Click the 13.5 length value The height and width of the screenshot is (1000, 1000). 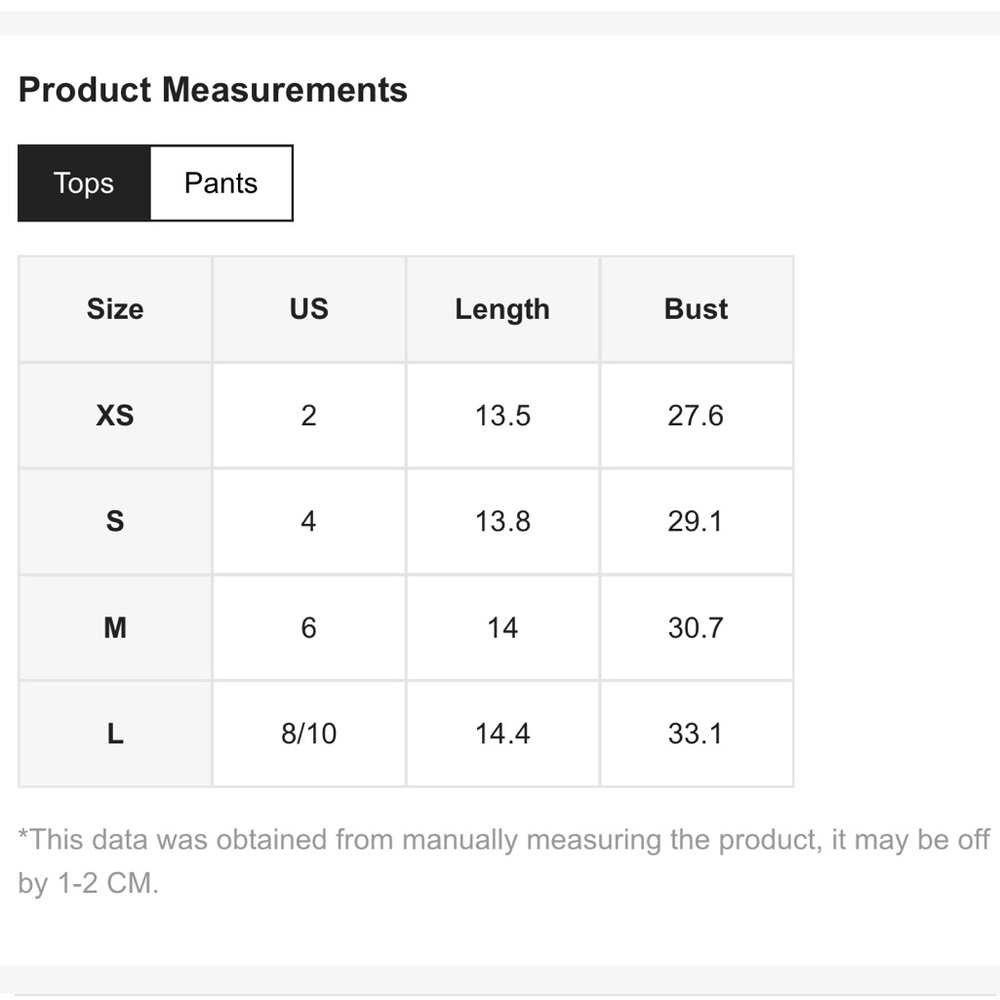tap(503, 416)
